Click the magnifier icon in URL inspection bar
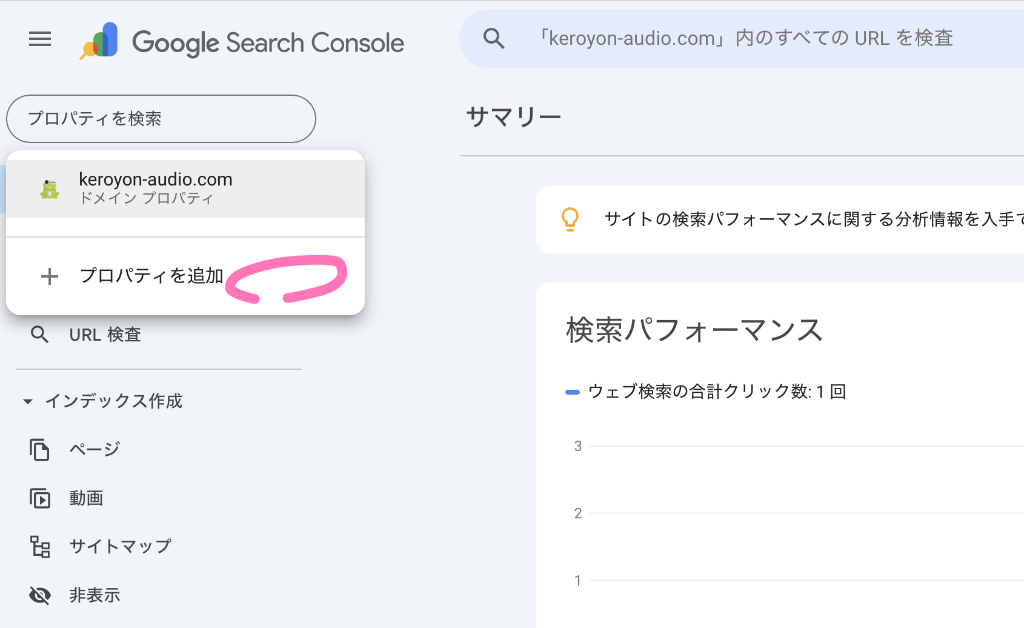The width and height of the screenshot is (1024, 628). pyautogui.click(x=494, y=39)
